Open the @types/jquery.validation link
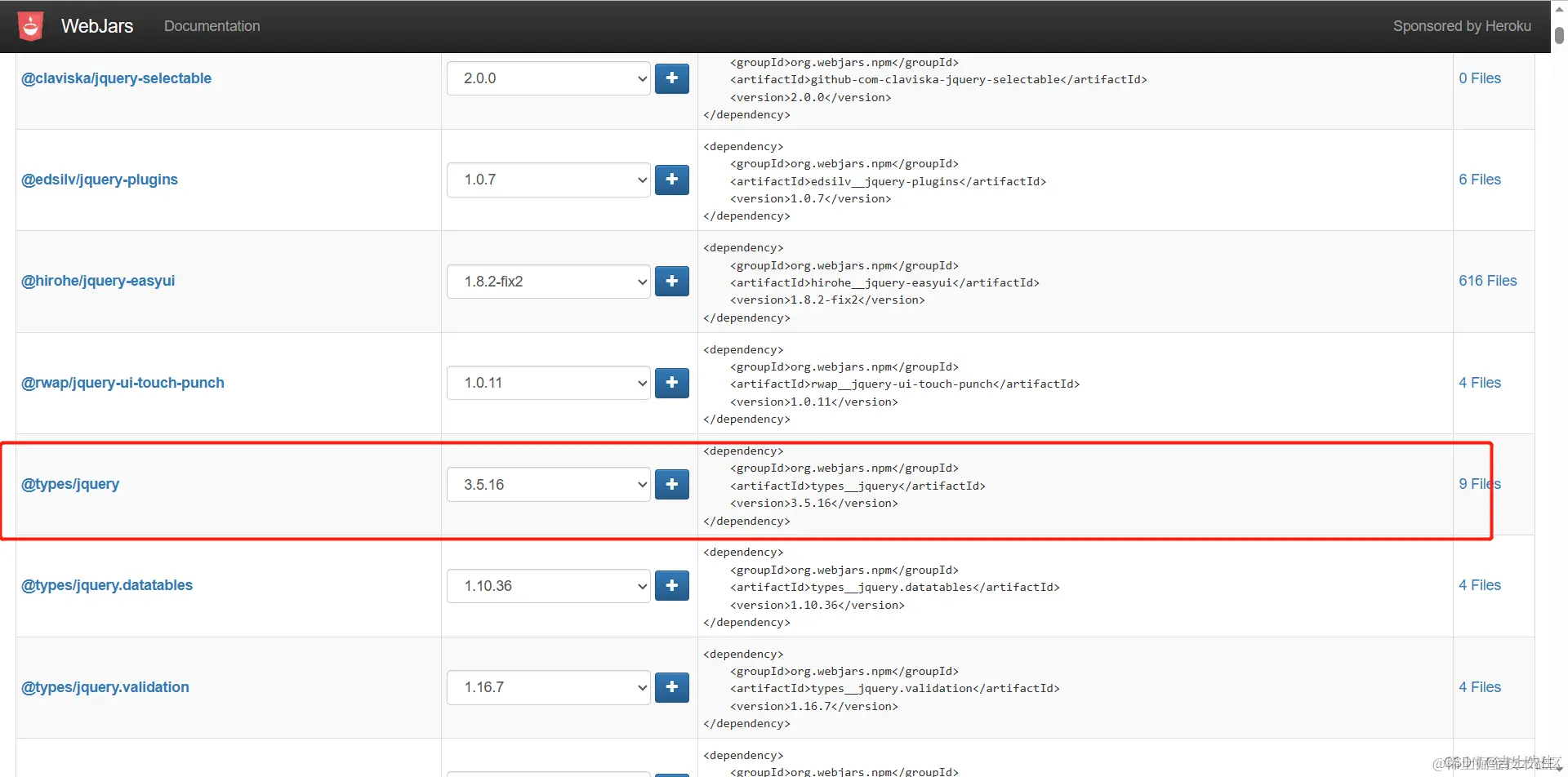The image size is (1568, 777). tap(105, 687)
